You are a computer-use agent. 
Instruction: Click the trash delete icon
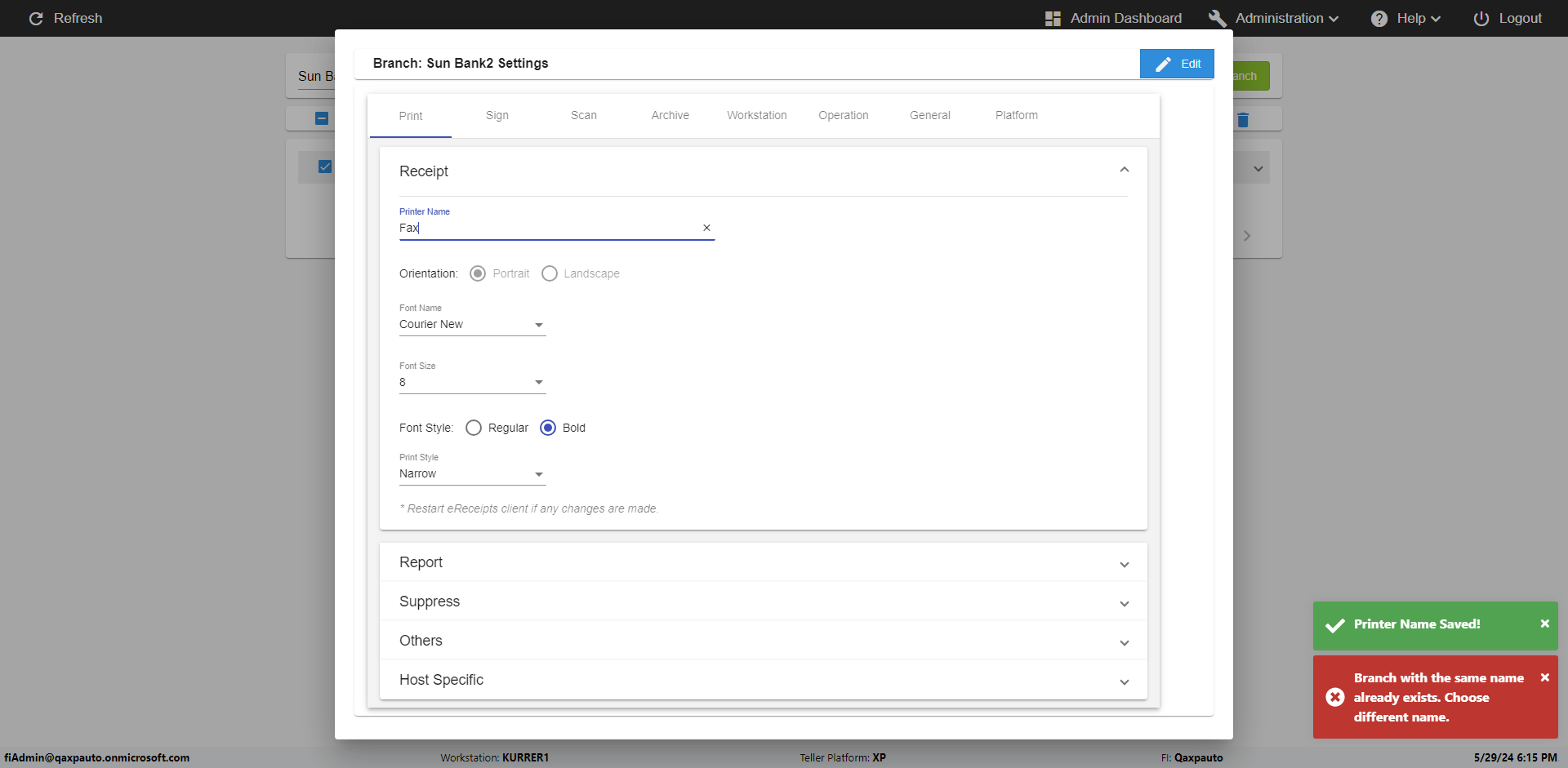1243,120
